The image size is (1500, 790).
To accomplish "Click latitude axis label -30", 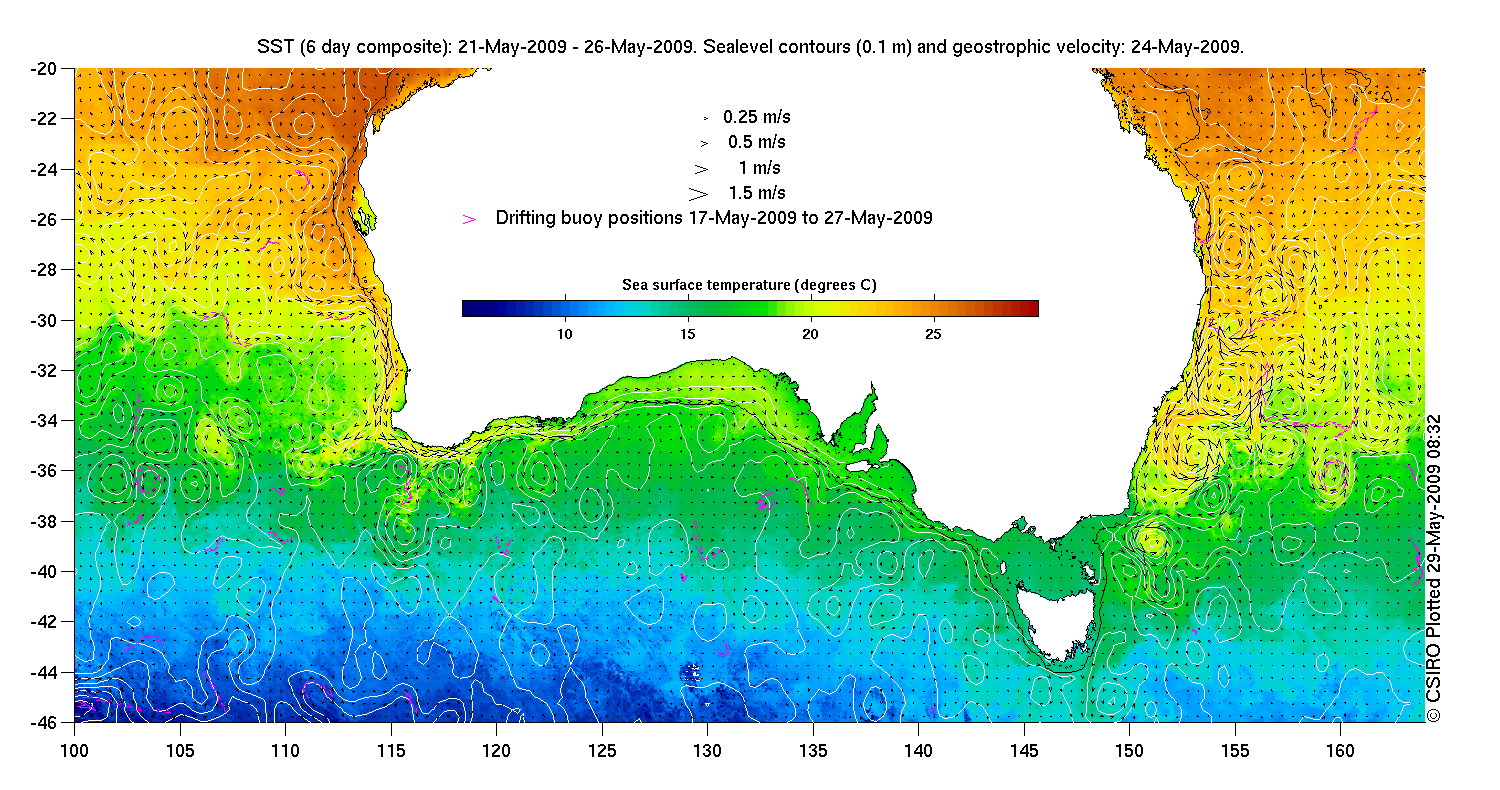I will click(x=45, y=320).
